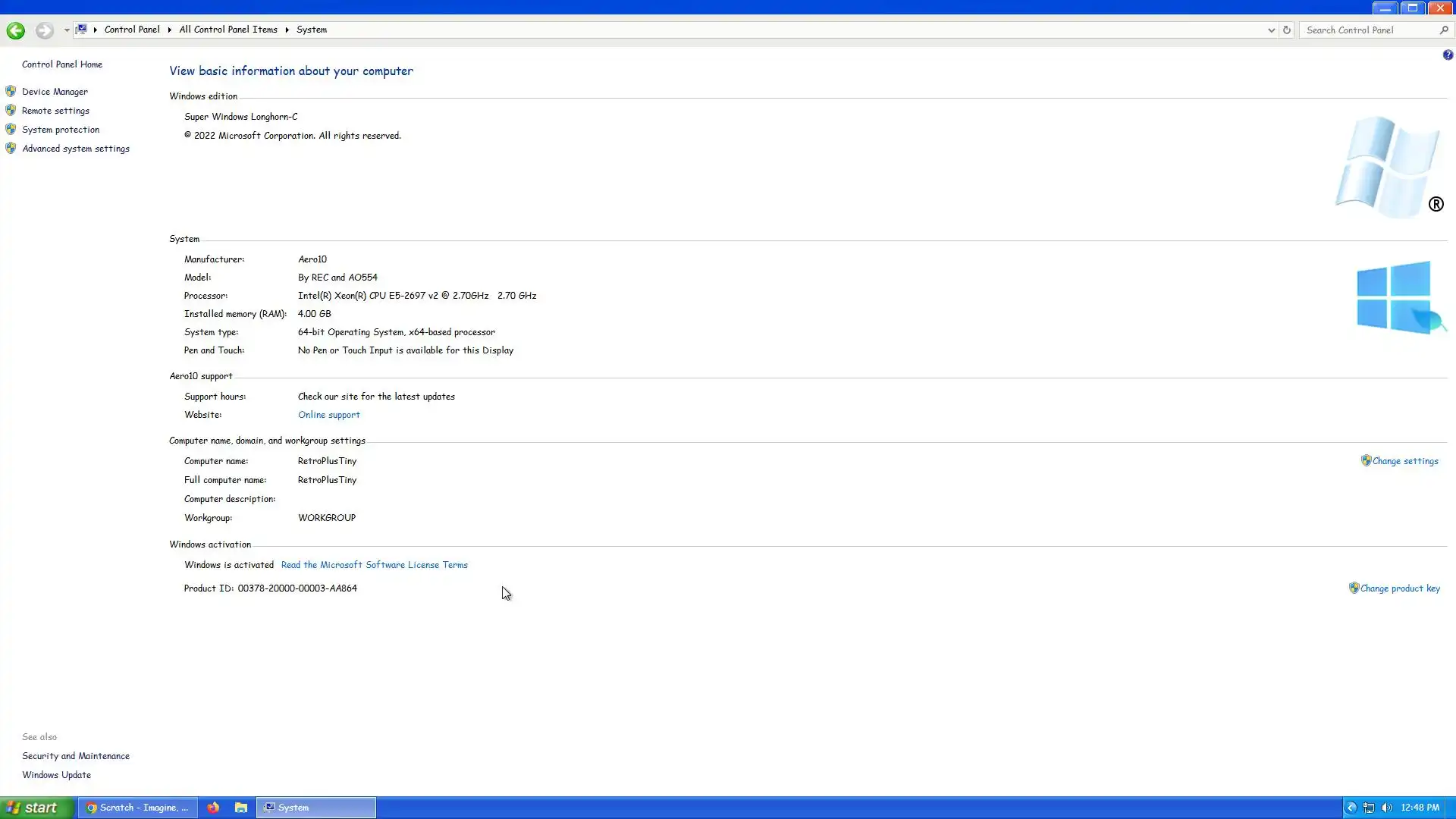The image size is (1456, 819).
Task: Expand arrow after Control Panel breadcrumb
Action: (169, 30)
